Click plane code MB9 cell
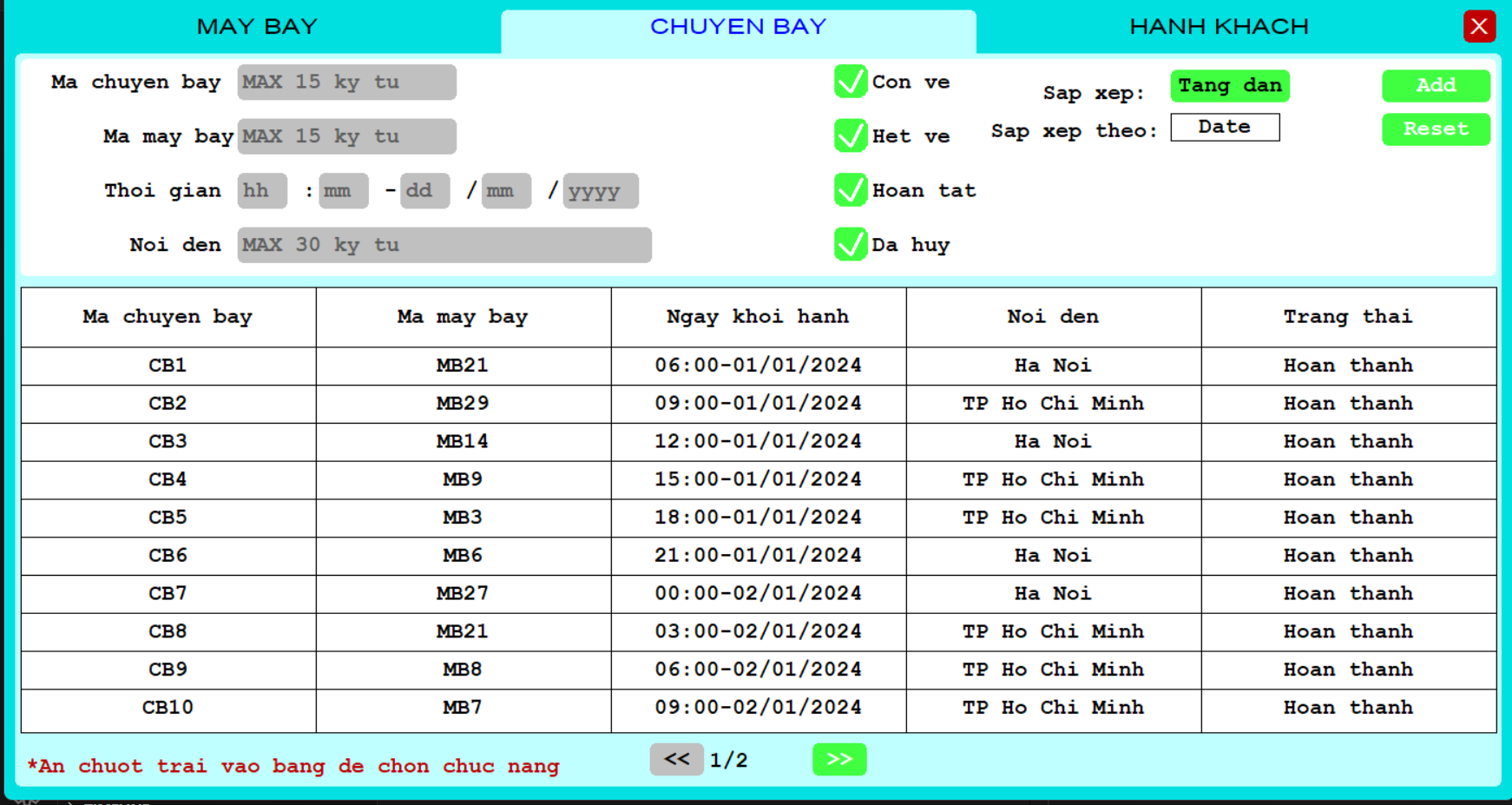 click(463, 480)
